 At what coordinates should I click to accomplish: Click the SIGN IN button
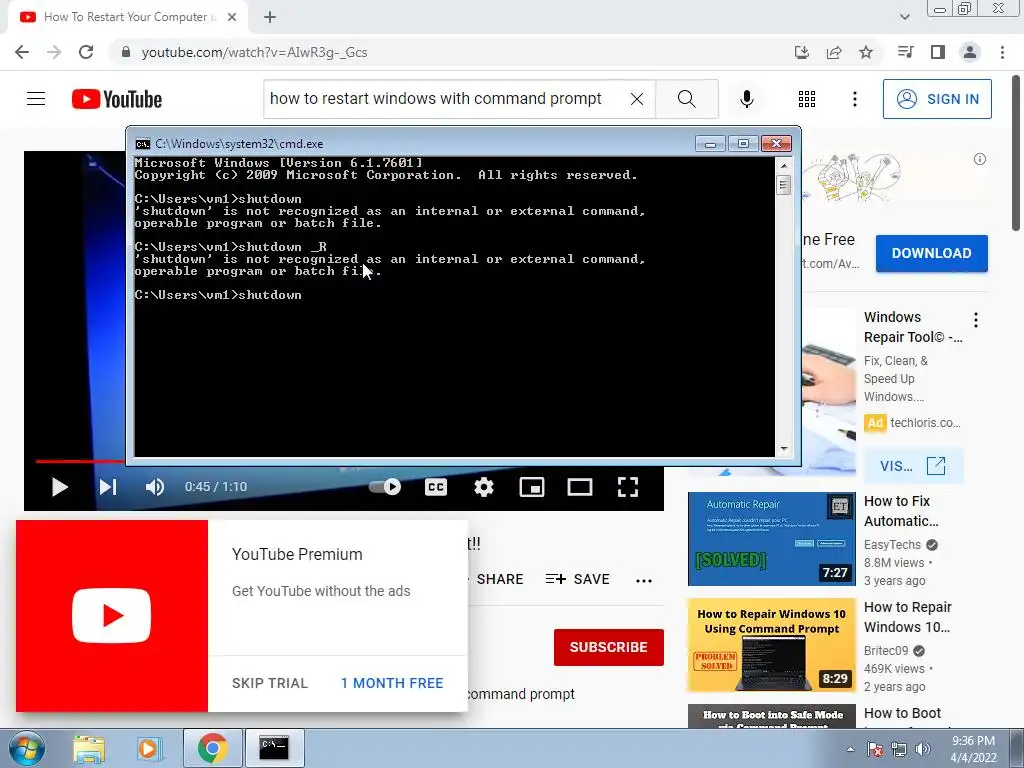tap(937, 99)
